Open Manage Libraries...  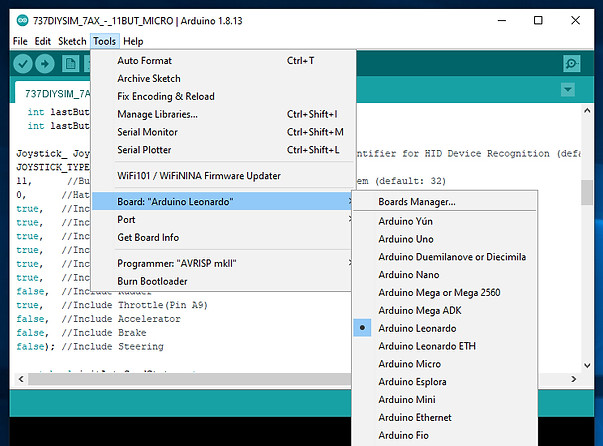(222, 114)
